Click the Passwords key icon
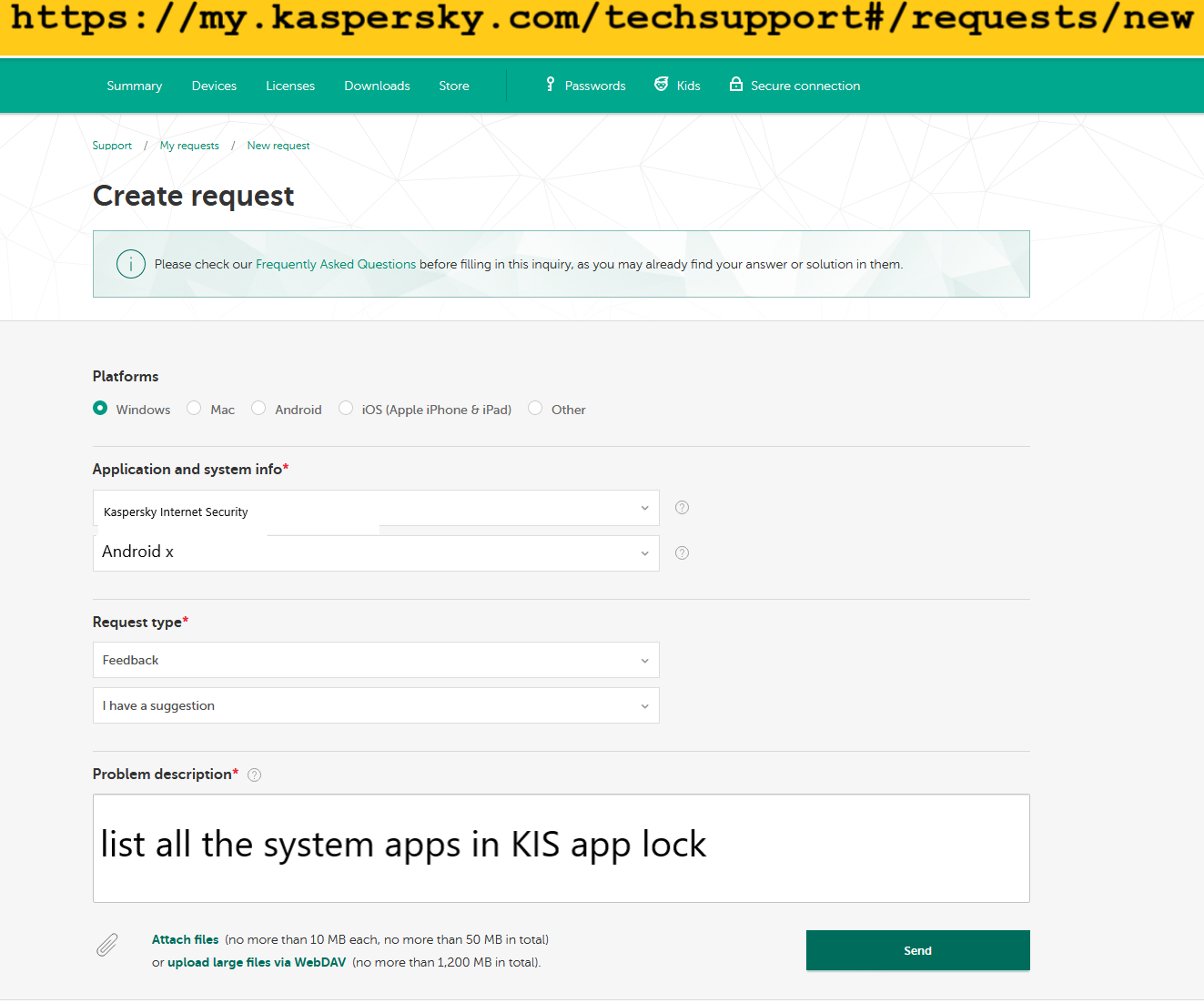This screenshot has height=1003, width=1204. [x=550, y=85]
